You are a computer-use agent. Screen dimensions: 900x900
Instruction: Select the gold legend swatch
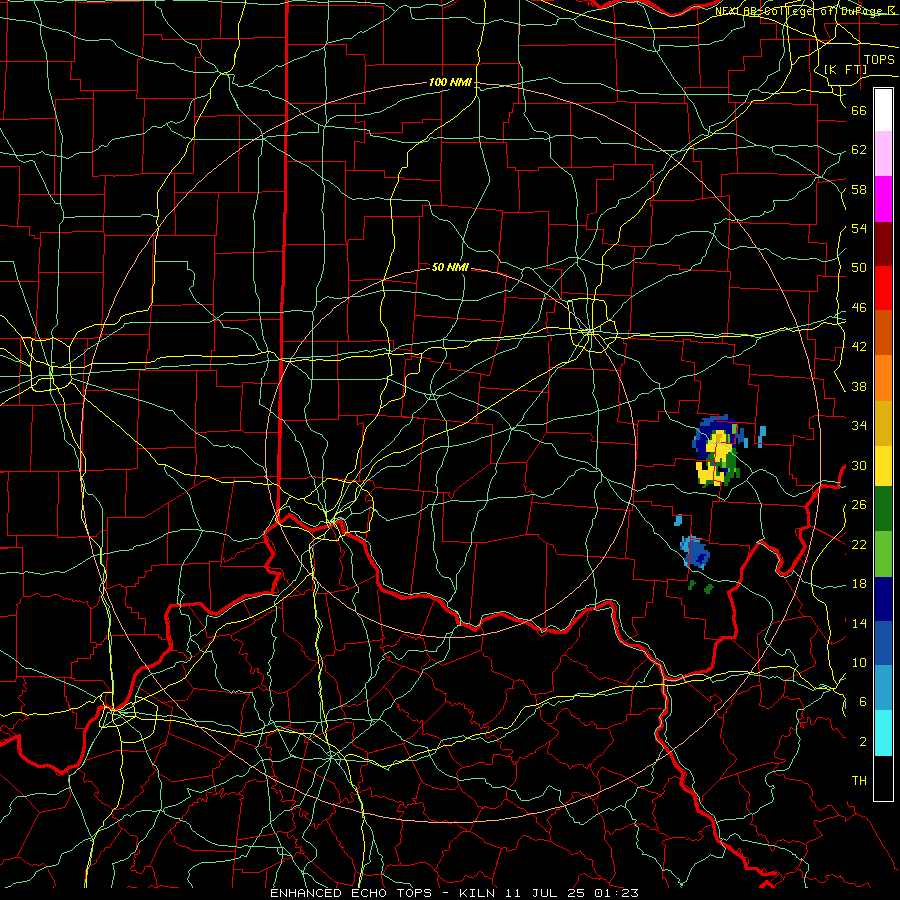[x=883, y=423]
